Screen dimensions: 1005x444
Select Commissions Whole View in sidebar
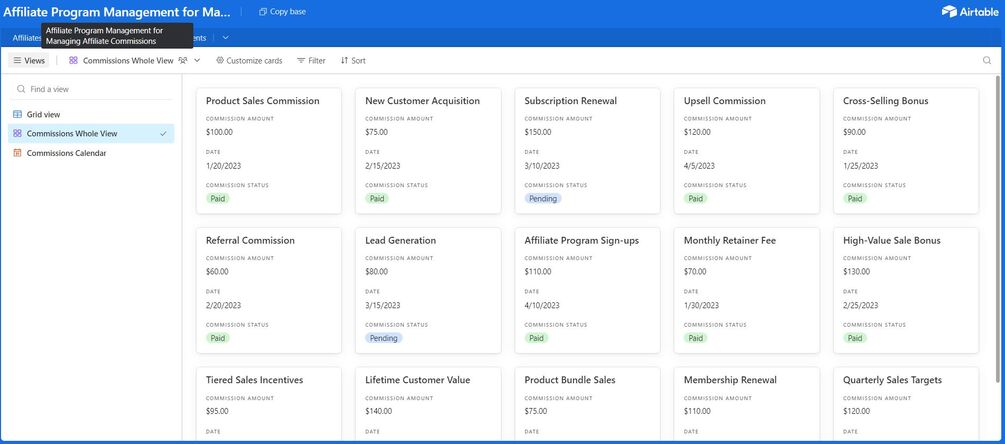click(x=72, y=134)
